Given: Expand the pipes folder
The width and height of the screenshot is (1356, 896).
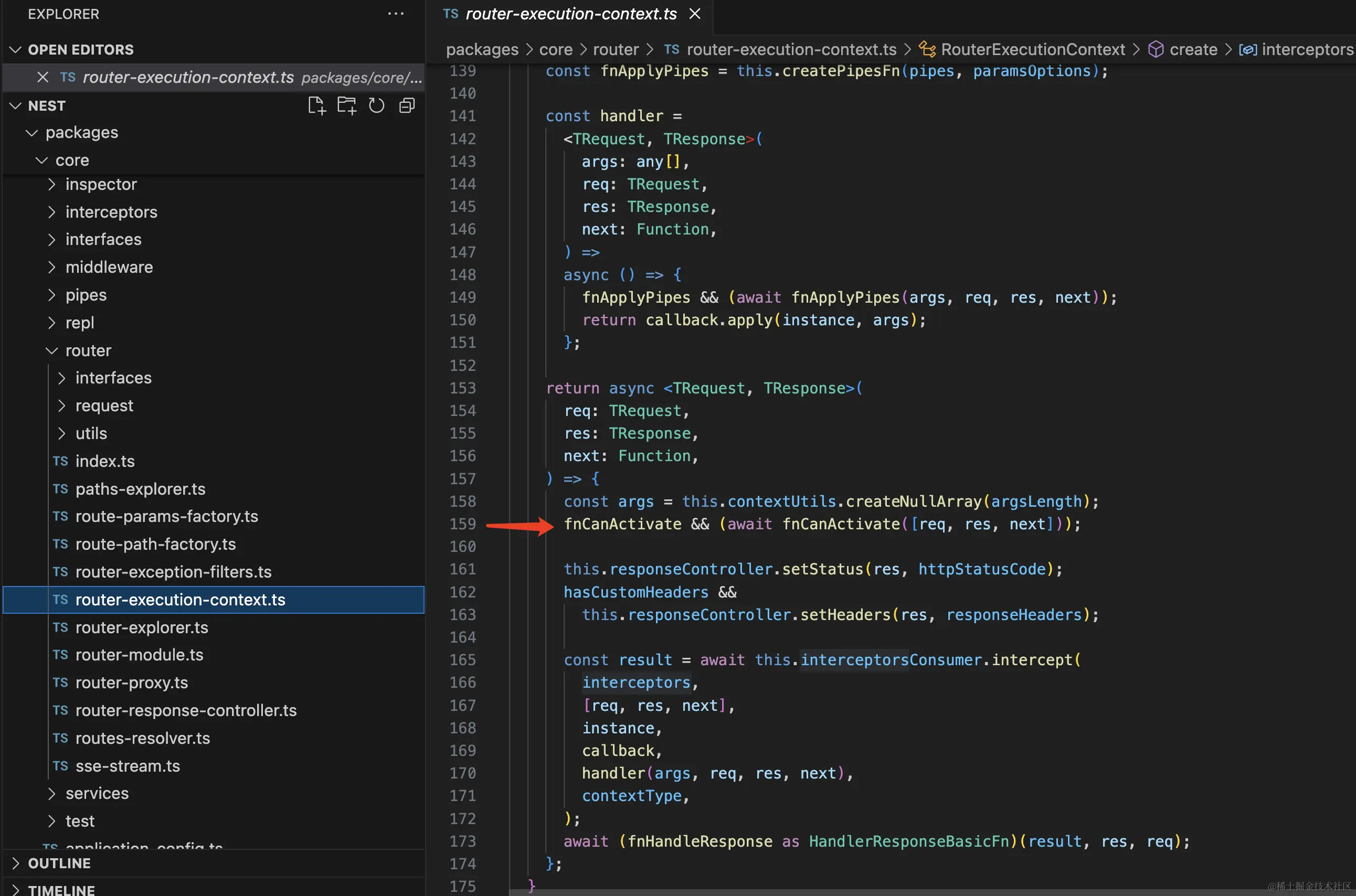Looking at the screenshot, I should 52,295.
